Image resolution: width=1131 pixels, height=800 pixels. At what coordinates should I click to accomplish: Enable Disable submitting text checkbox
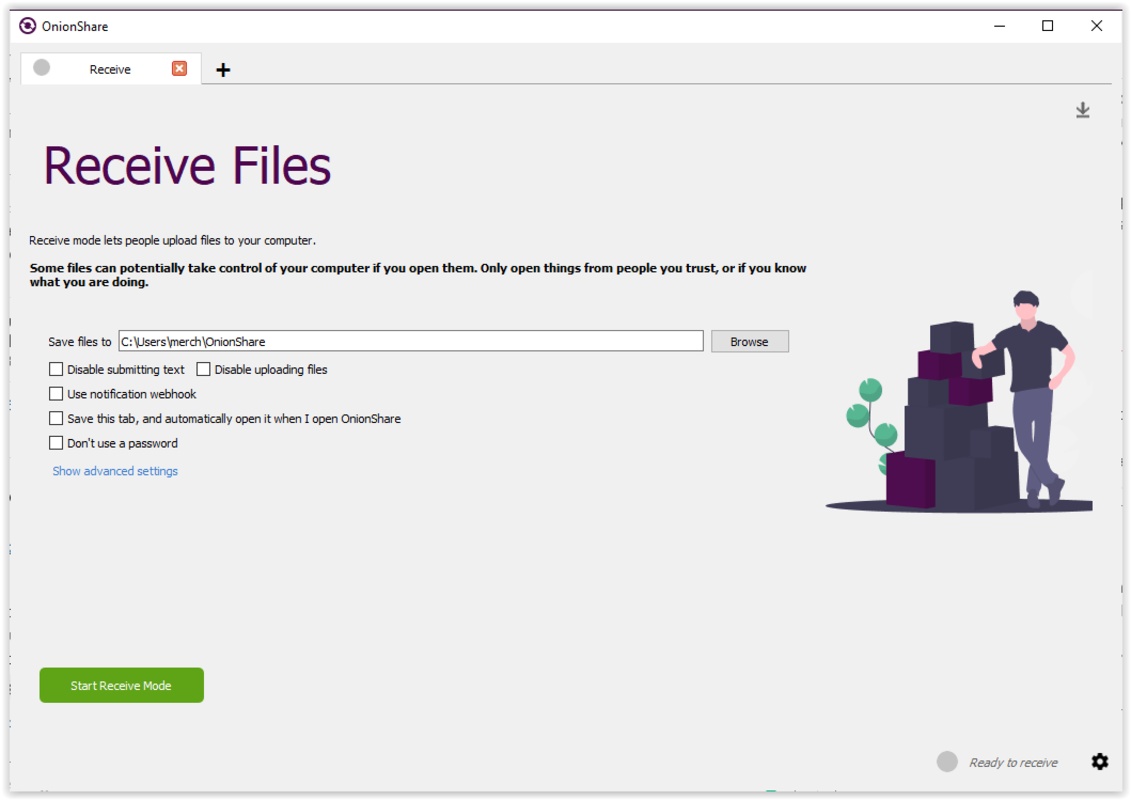coord(56,369)
